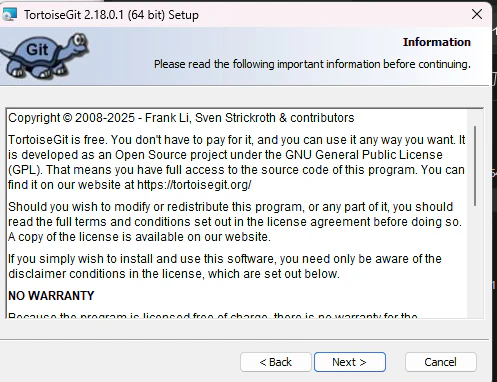Click the TortoiseGit turtle logo

coord(45,56)
